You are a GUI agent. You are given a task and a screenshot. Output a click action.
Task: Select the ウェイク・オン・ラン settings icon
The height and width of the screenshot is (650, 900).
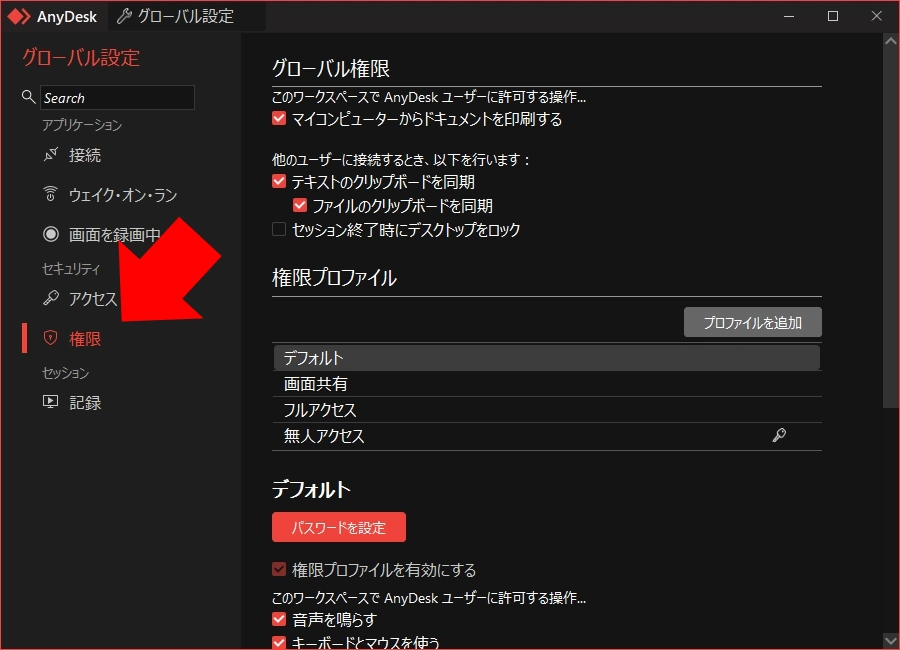[x=50, y=194]
